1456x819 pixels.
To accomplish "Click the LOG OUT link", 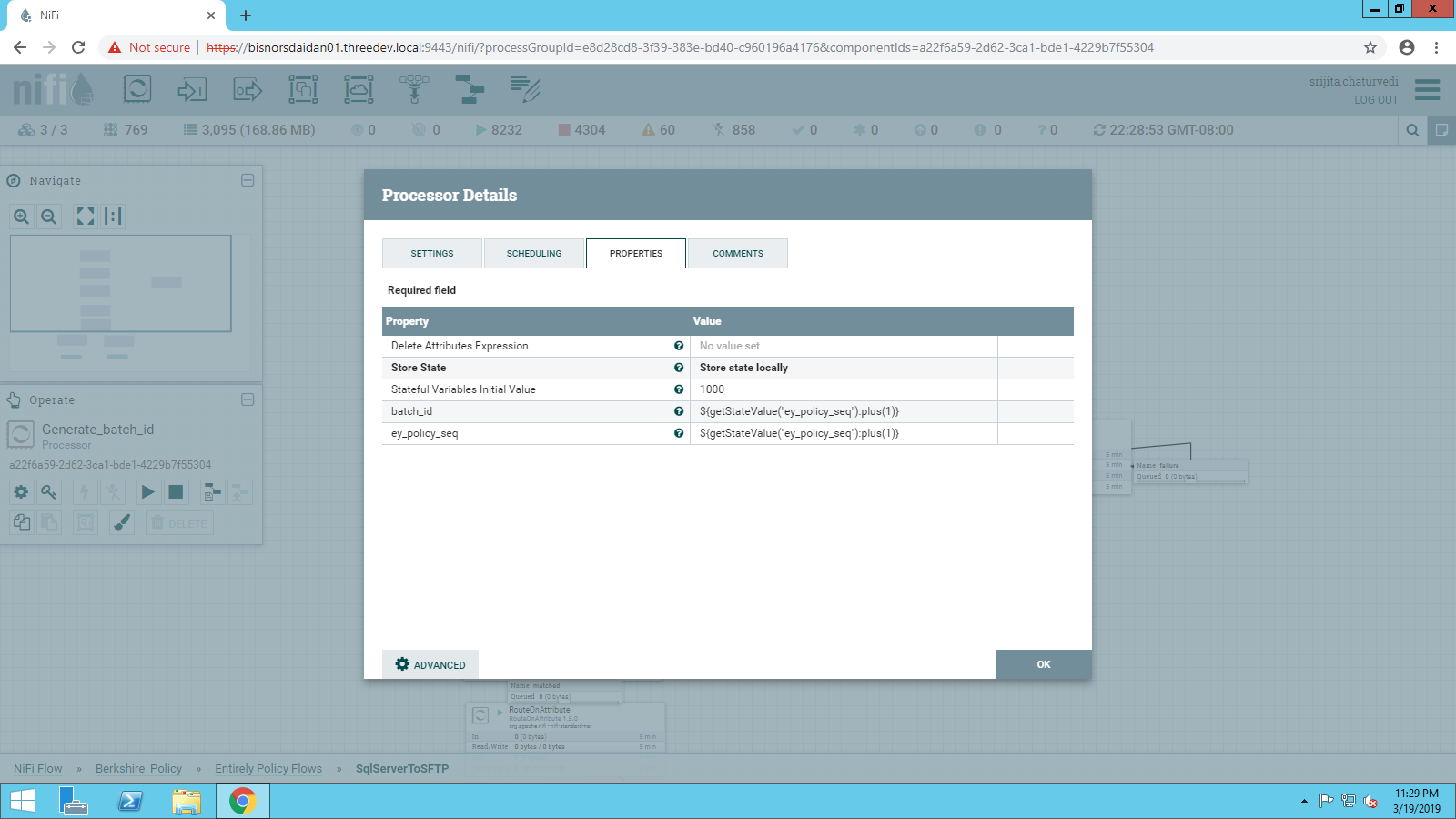I will tap(1375, 100).
